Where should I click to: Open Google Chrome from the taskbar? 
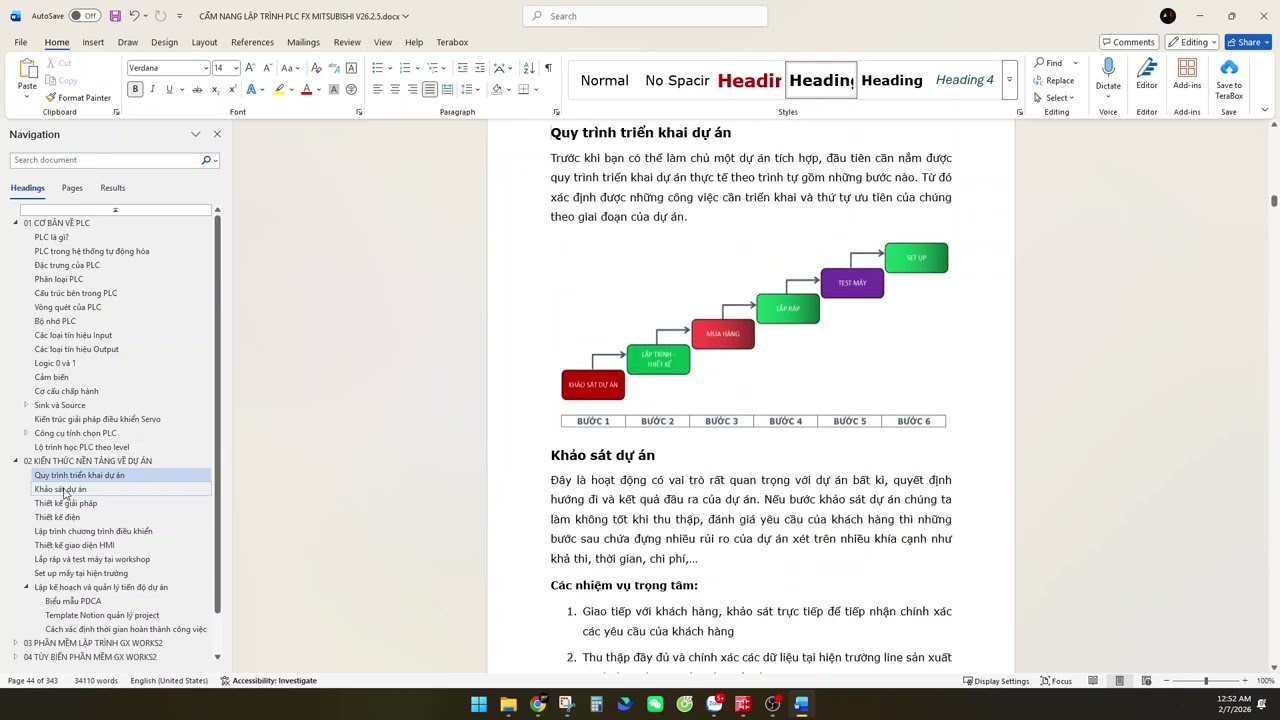538,705
